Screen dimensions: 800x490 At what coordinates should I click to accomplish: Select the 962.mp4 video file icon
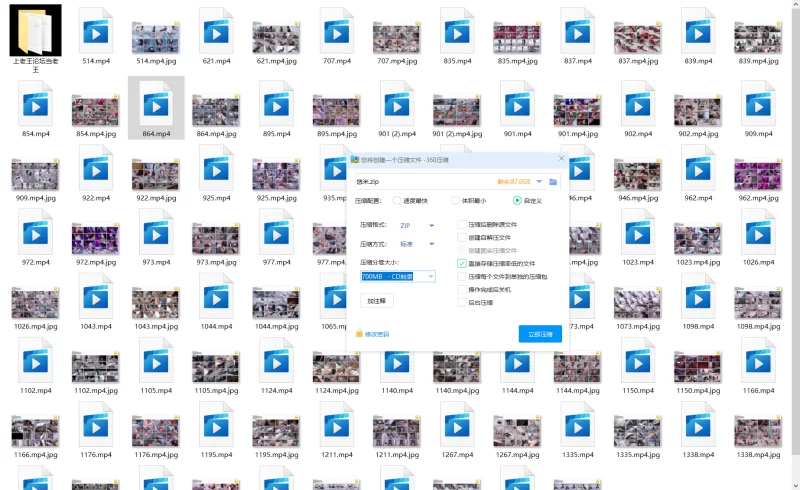coord(698,168)
